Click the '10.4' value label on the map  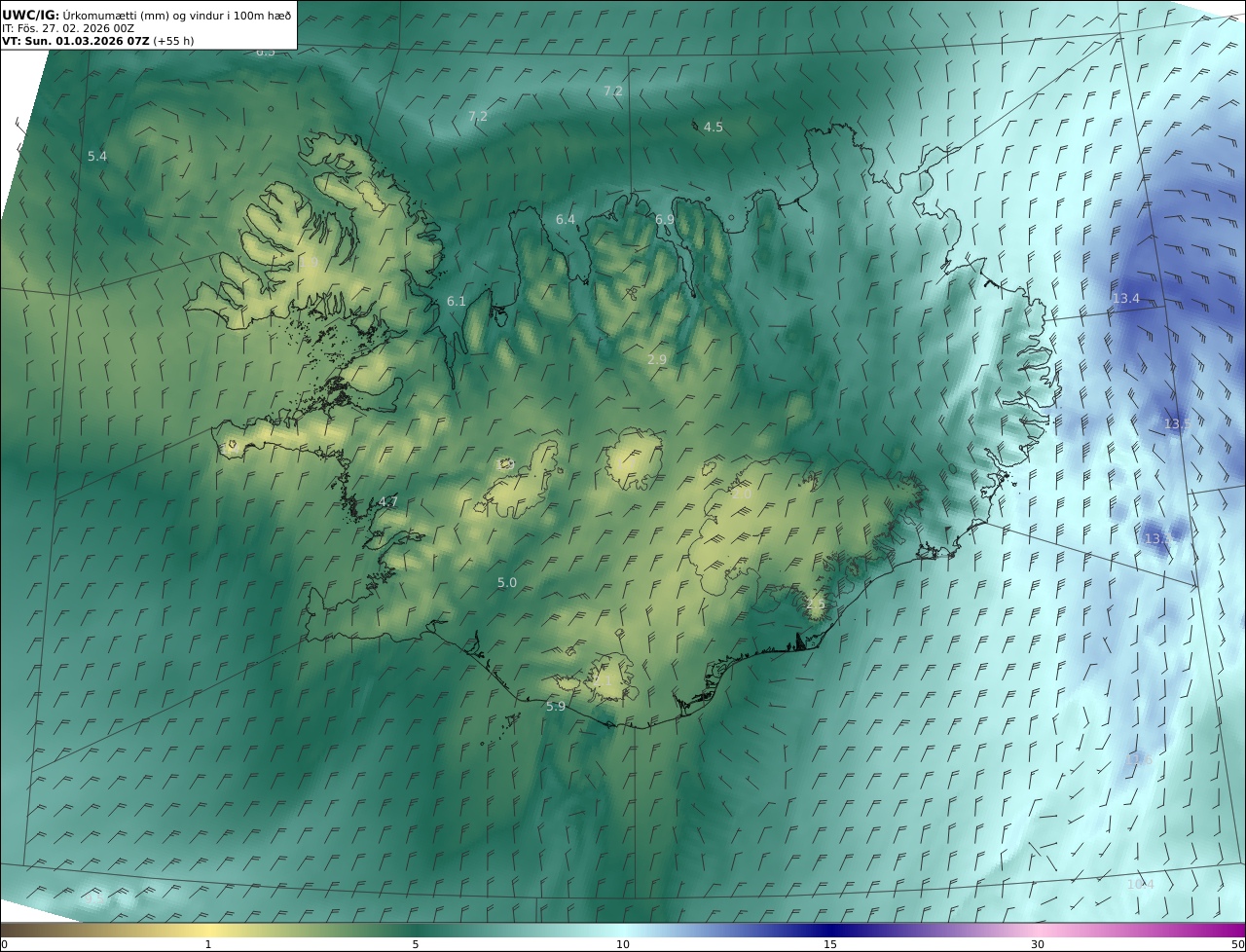(1141, 884)
